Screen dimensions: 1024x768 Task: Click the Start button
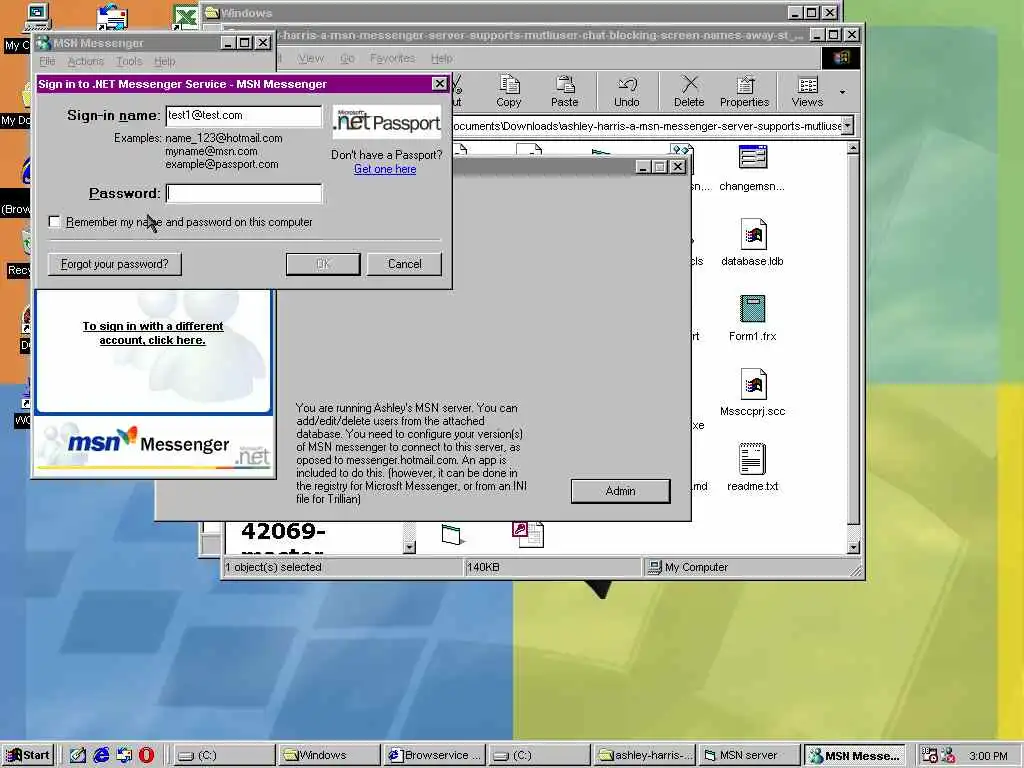click(x=28, y=756)
